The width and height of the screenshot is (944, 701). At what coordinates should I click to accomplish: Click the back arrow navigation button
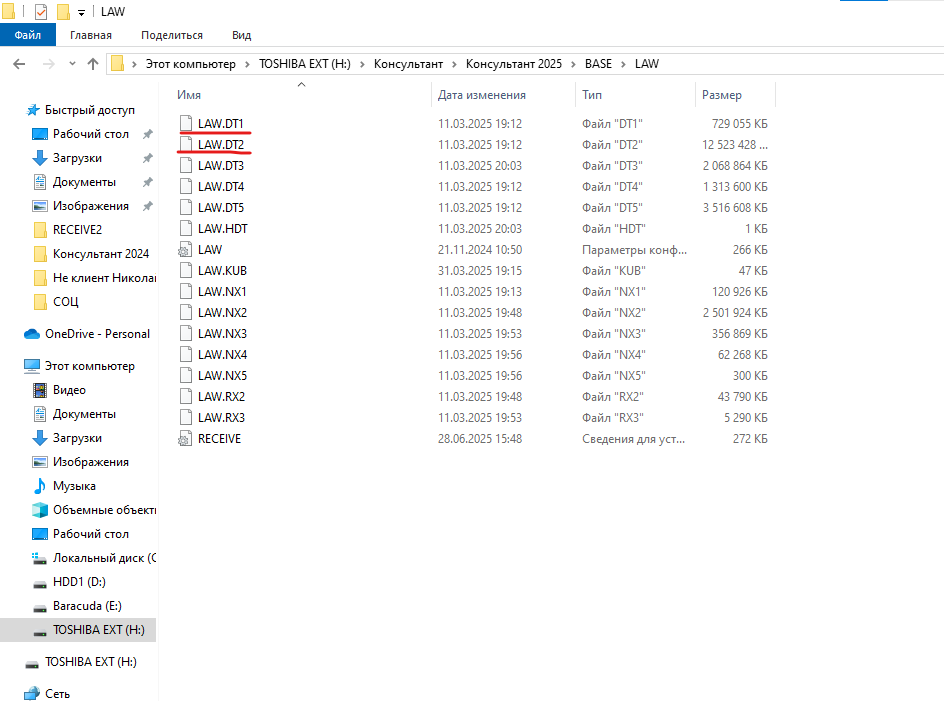click(x=19, y=64)
